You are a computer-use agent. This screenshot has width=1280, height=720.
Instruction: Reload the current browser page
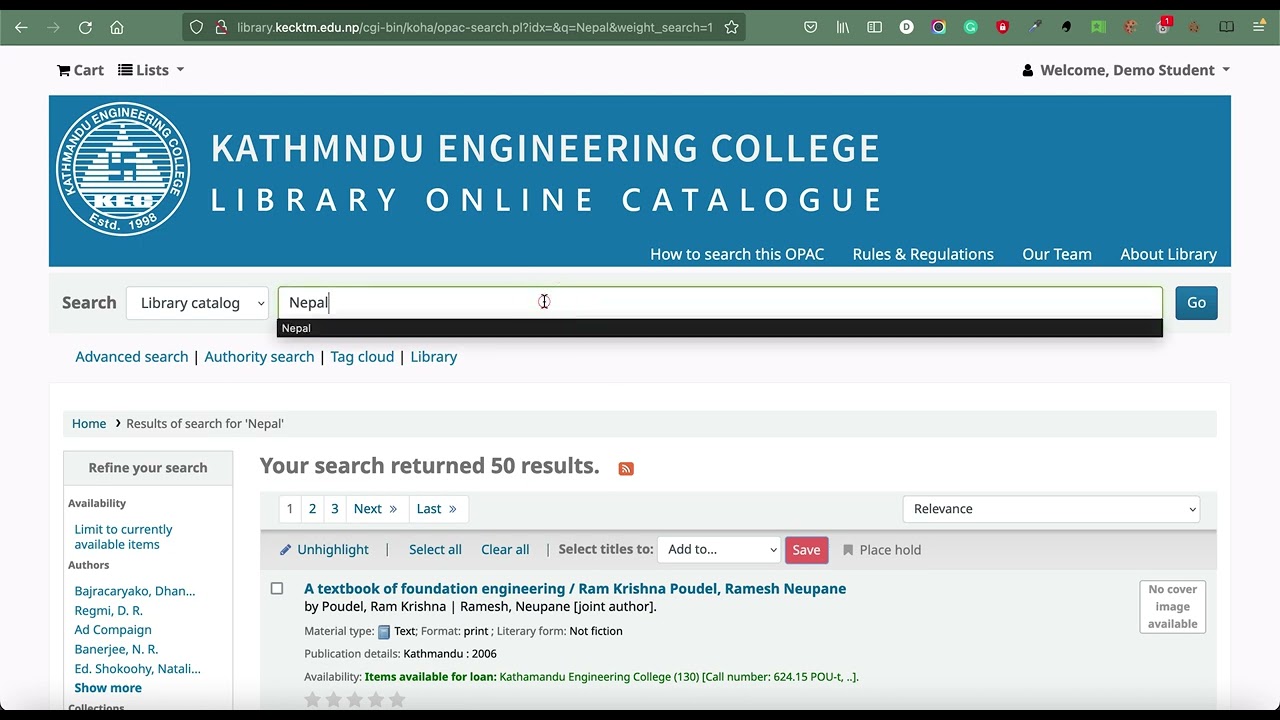(85, 27)
